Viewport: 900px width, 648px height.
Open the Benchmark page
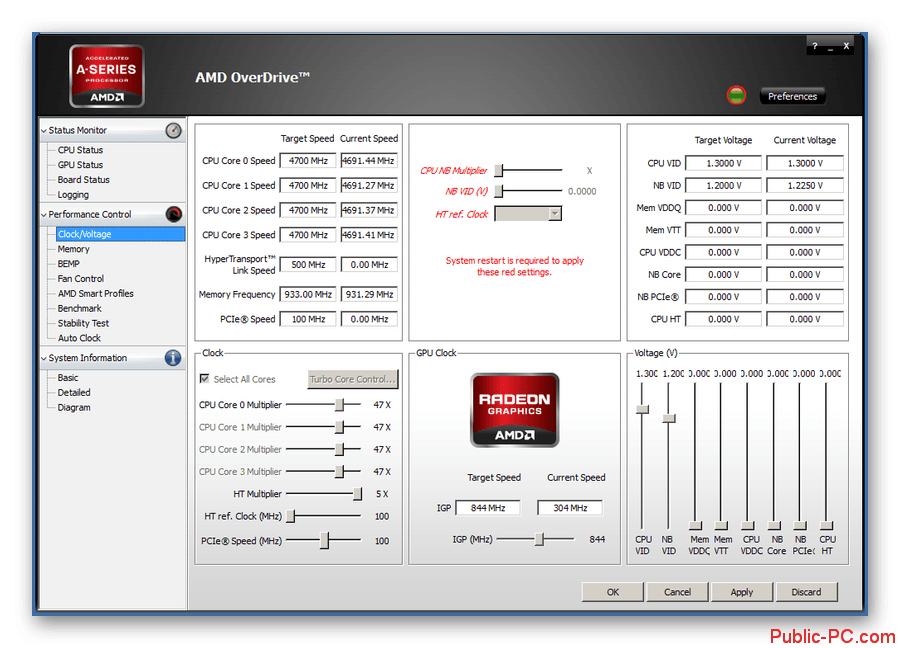[79, 309]
